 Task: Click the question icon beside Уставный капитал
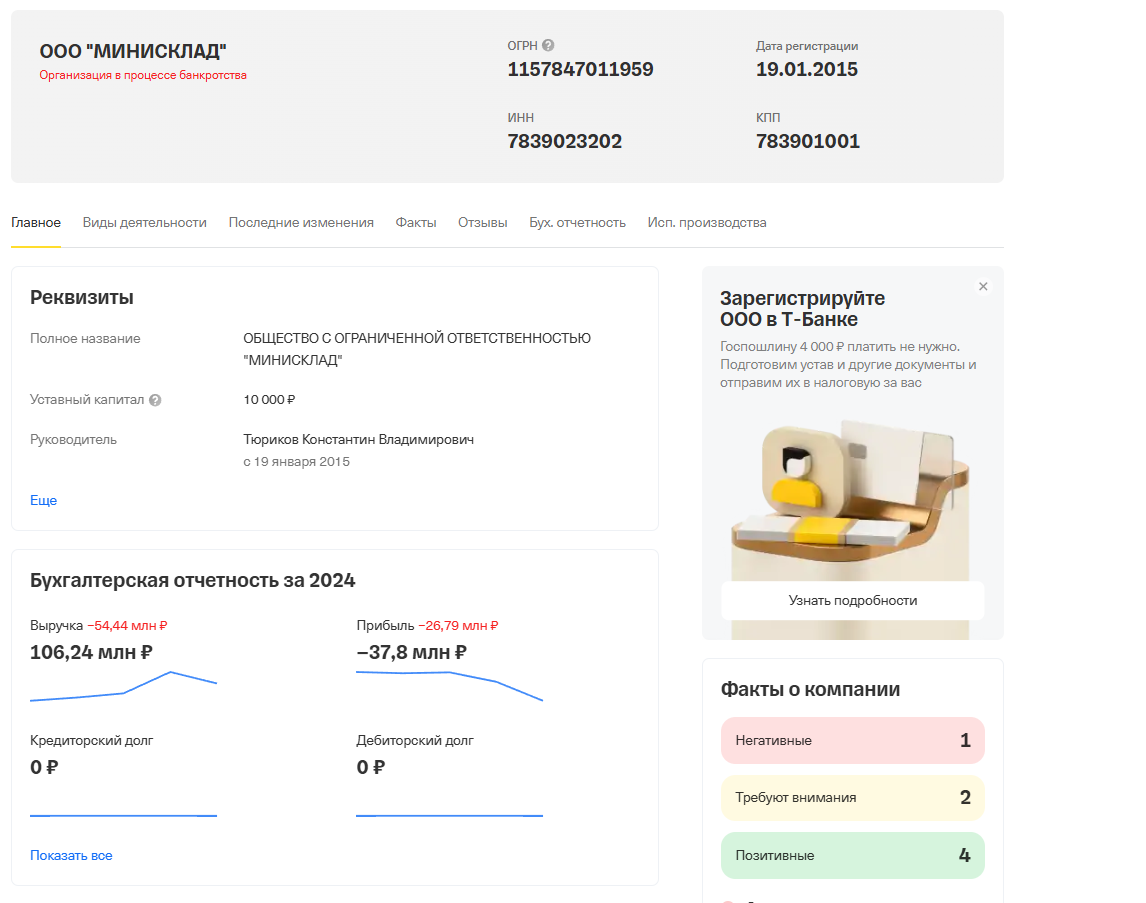click(155, 400)
